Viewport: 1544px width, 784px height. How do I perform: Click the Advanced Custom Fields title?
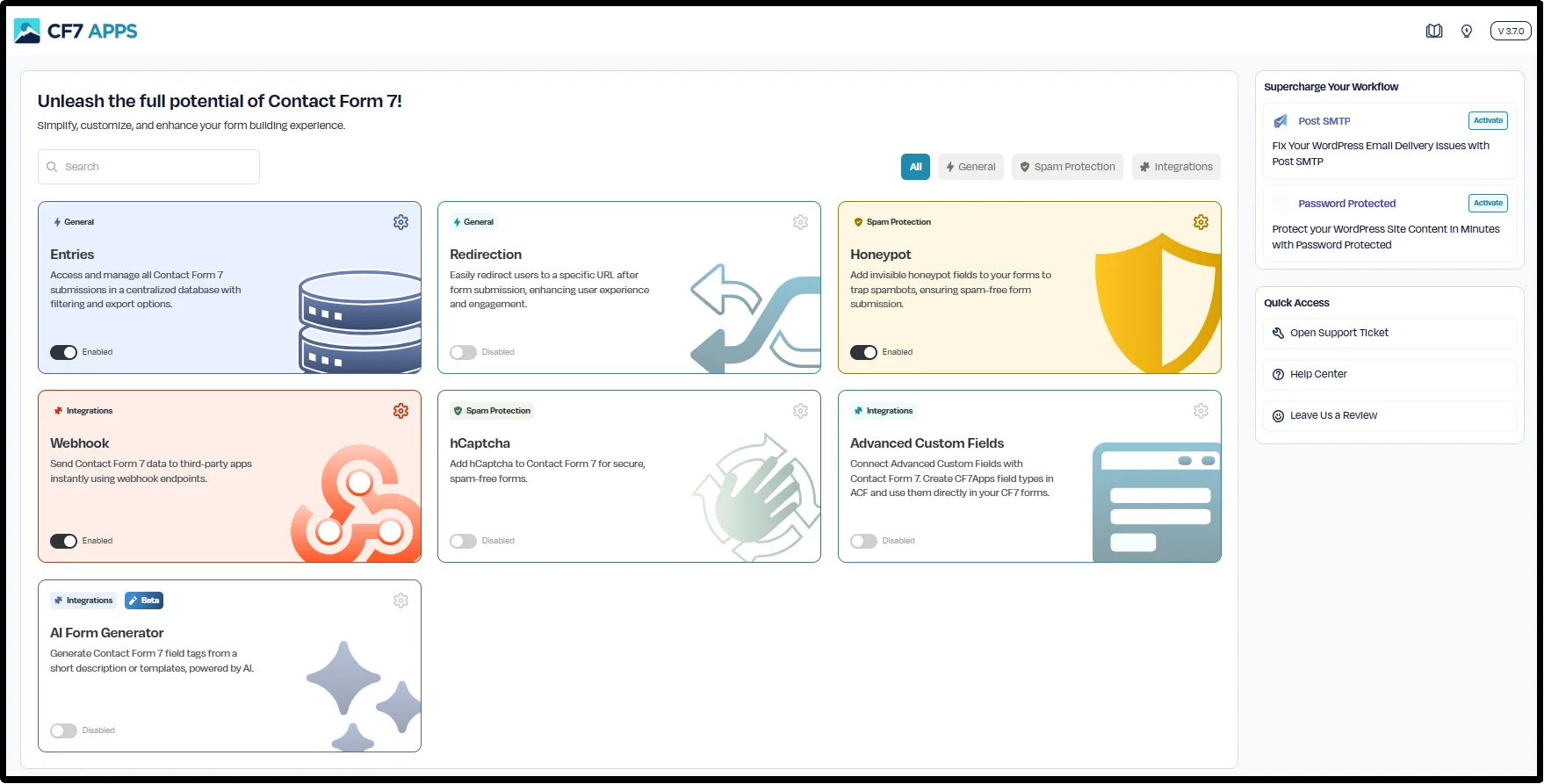pyautogui.click(x=927, y=443)
